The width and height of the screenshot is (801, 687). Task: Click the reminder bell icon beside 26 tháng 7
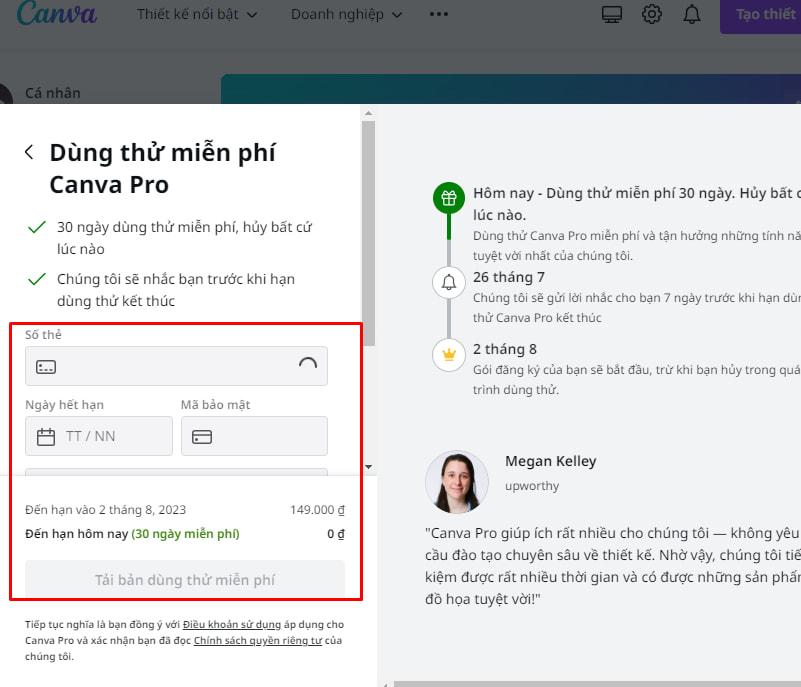pyautogui.click(x=448, y=282)
